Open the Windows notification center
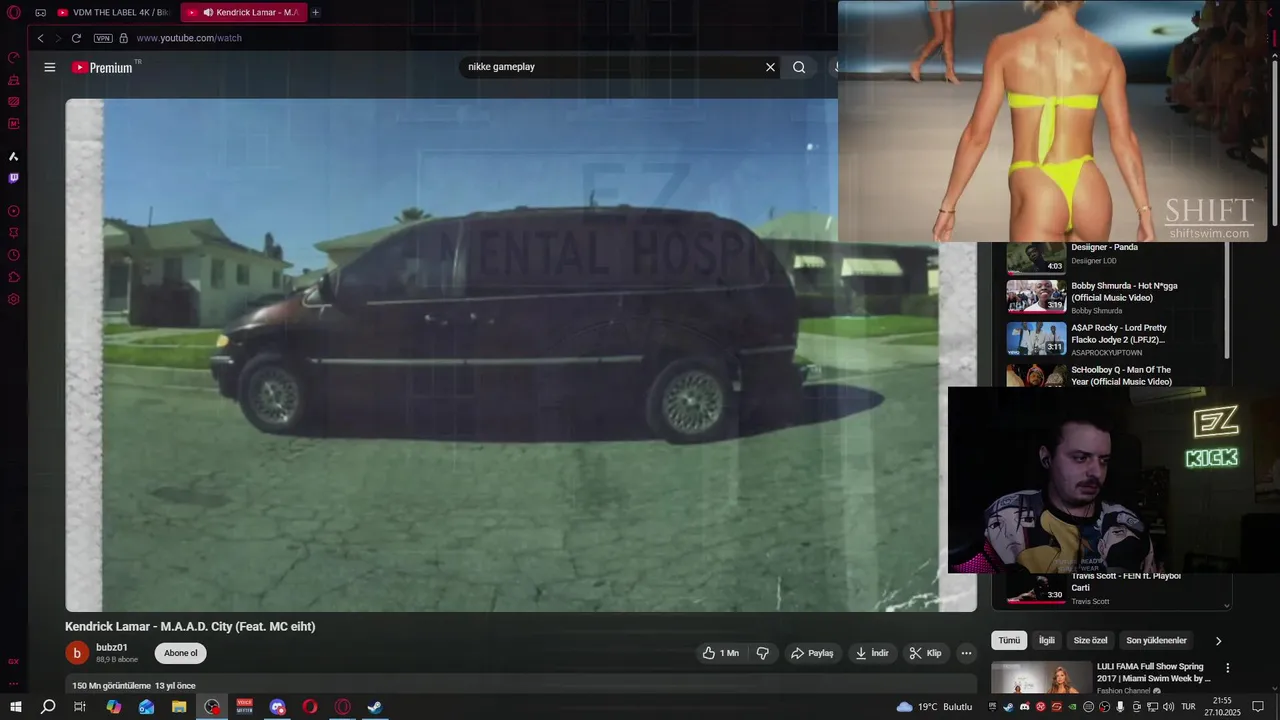Viewport: 1280px width, 720px height. coord(1258,707)
